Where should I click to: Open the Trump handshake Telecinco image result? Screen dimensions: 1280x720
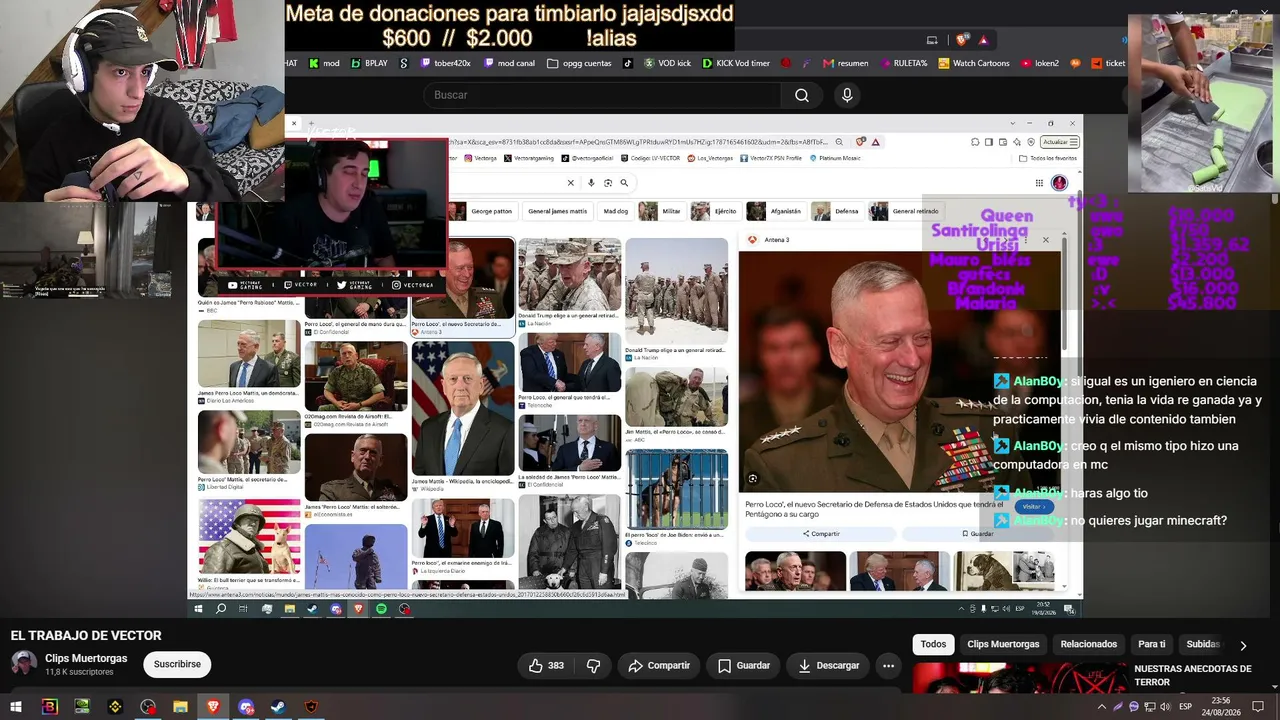(x=569, y=362)
